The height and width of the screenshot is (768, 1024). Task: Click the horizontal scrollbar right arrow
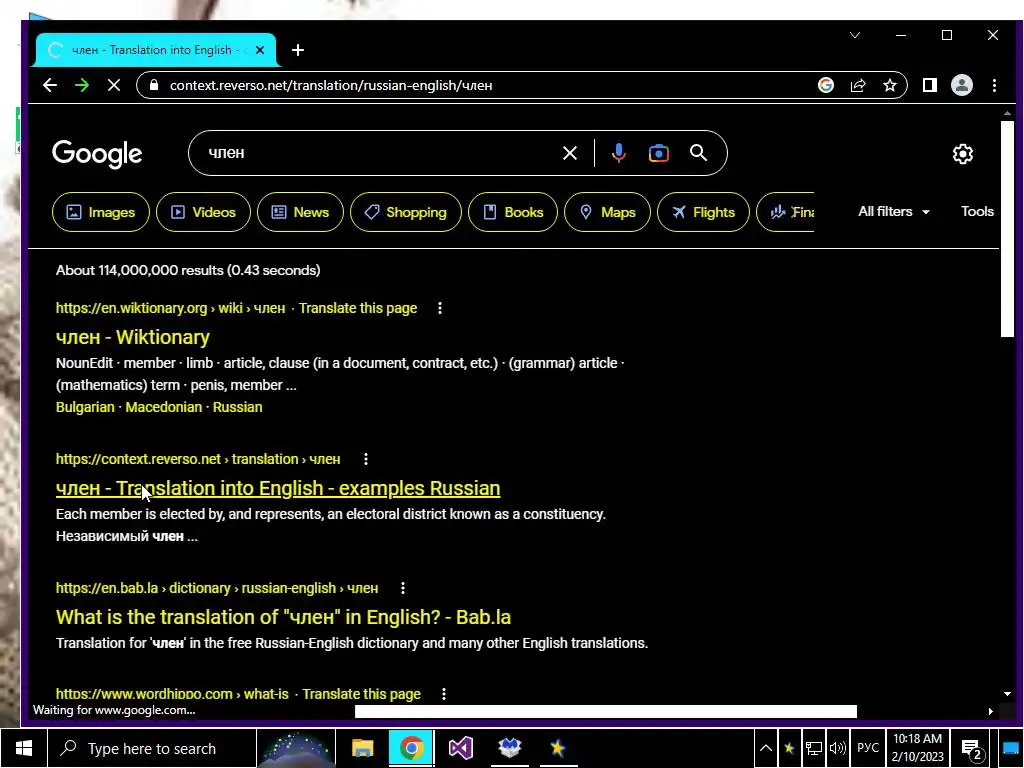pos(991,711)
